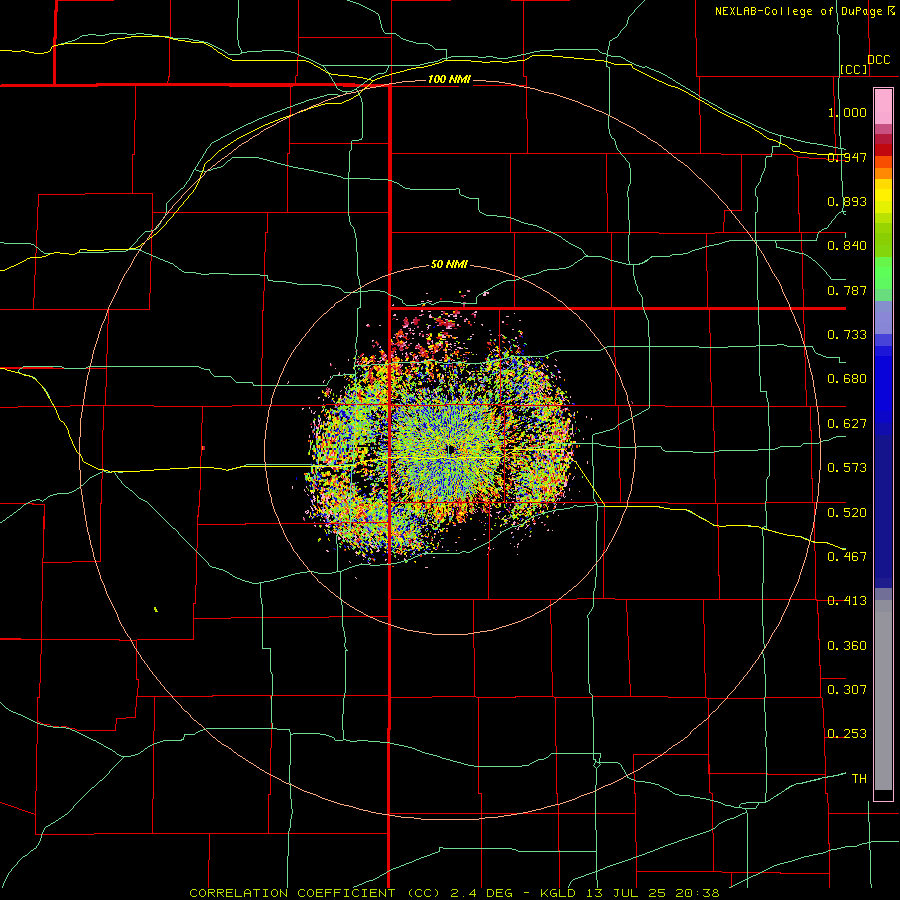Click the 1.000 value on the scale
Image resolution: width=900 pixels, height=900 pixels.
[x=847, y=112]
